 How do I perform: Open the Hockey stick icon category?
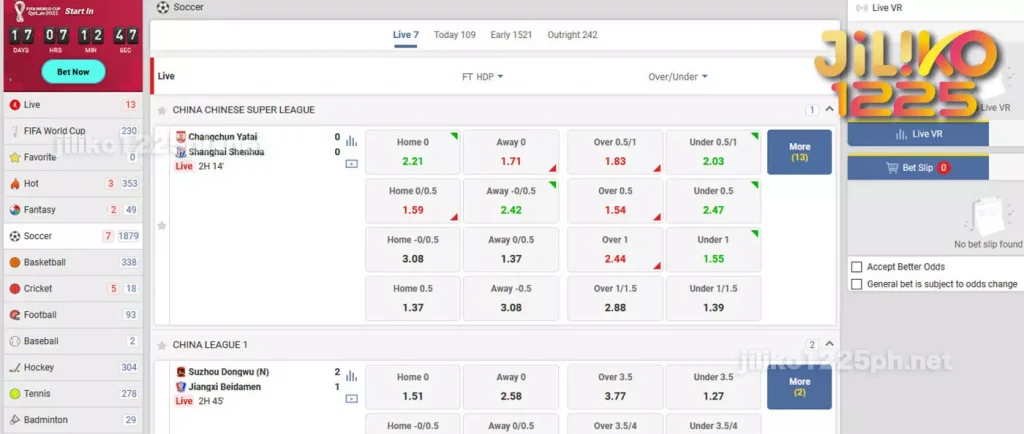pos(15,367)
